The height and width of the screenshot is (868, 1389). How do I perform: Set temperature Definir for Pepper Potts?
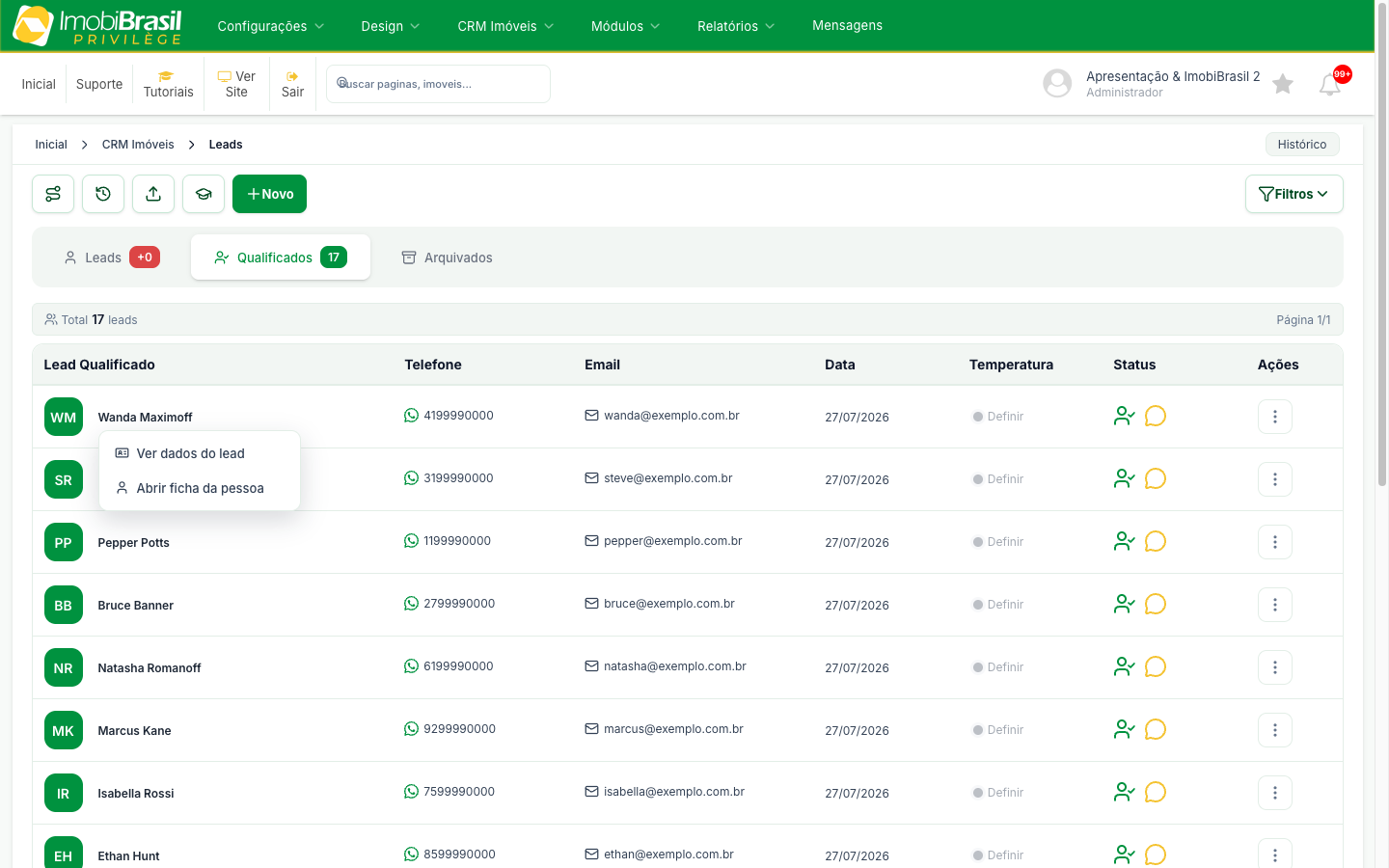click(998, 542)
